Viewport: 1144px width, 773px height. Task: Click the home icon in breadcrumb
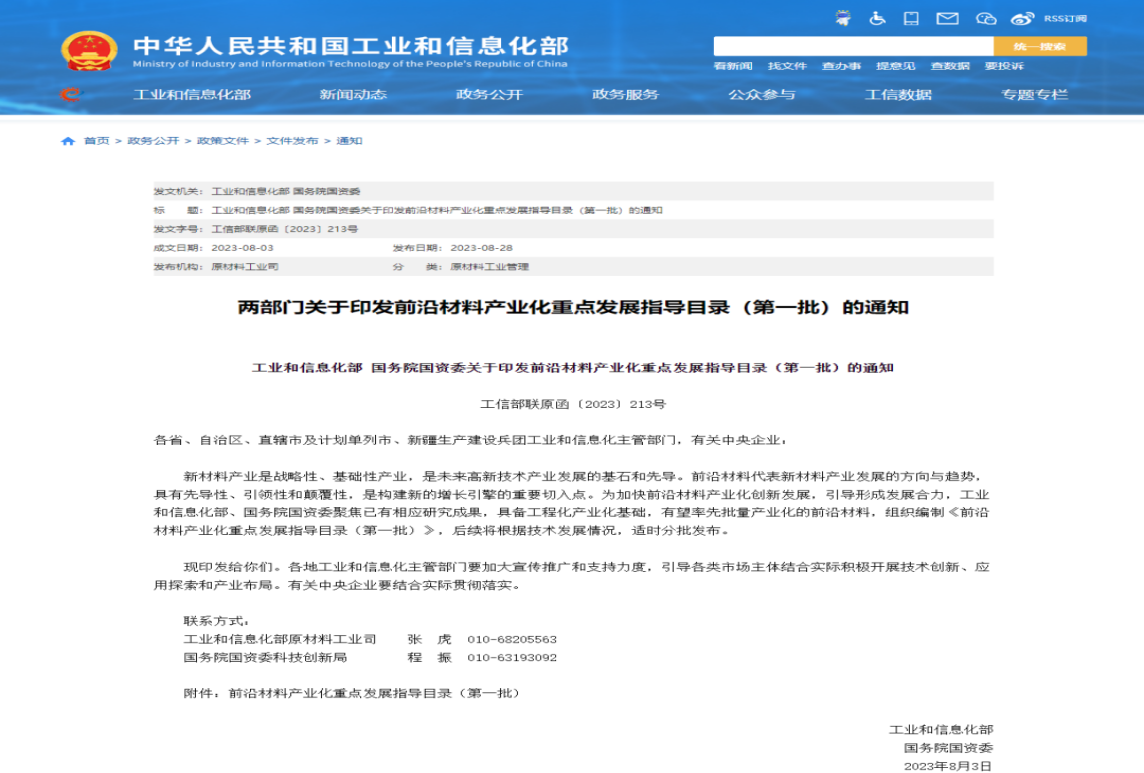coord(68,141)
